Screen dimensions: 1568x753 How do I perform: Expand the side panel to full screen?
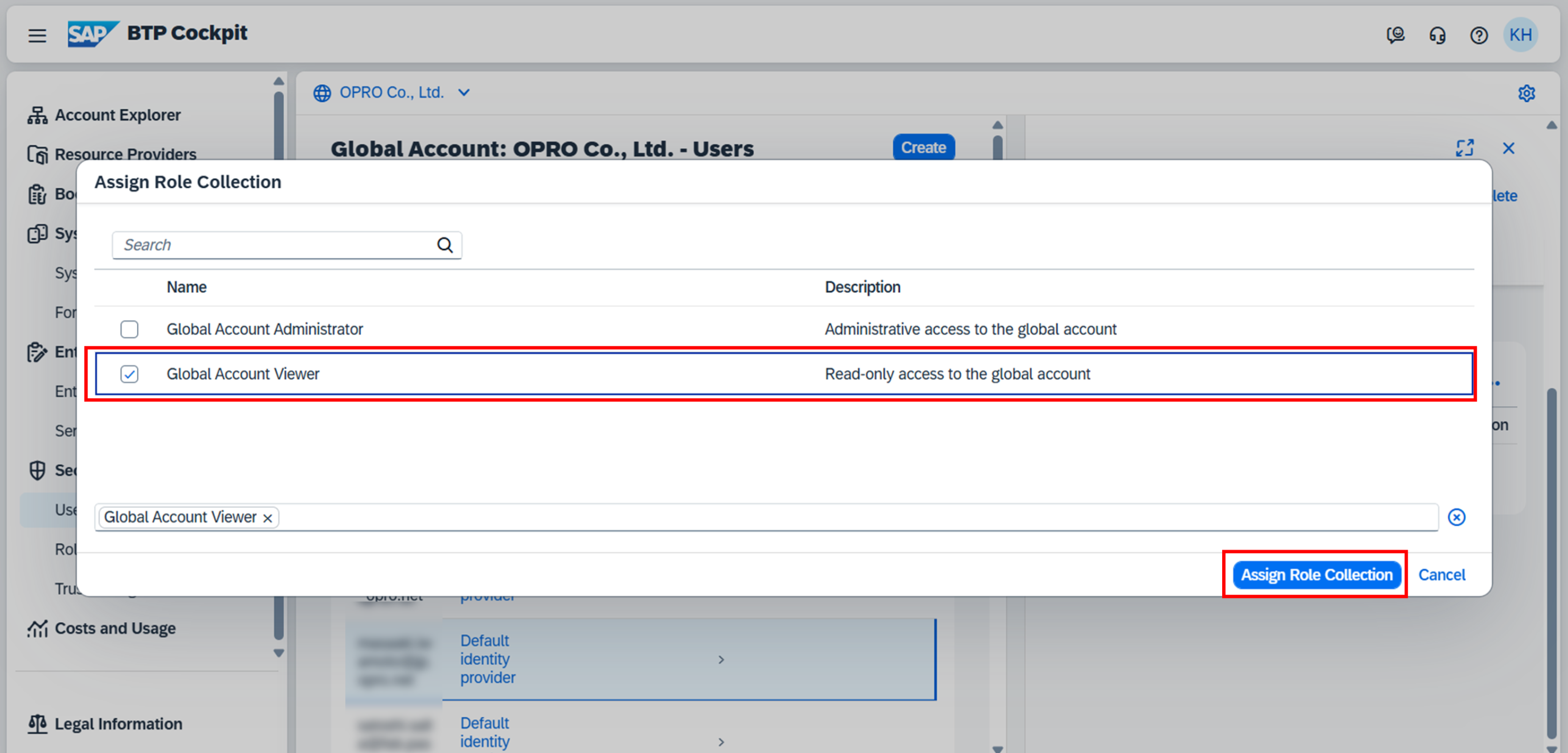(1465, 148)
